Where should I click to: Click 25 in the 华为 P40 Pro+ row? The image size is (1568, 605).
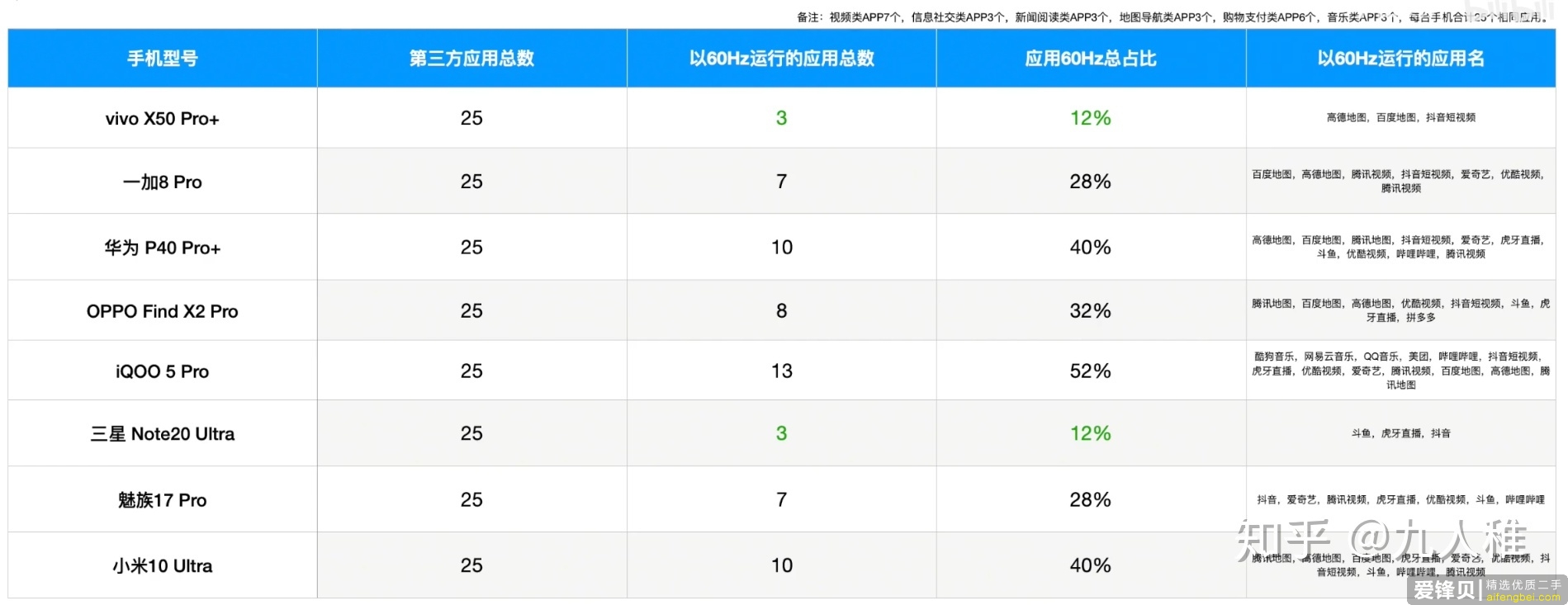[471, 248]
